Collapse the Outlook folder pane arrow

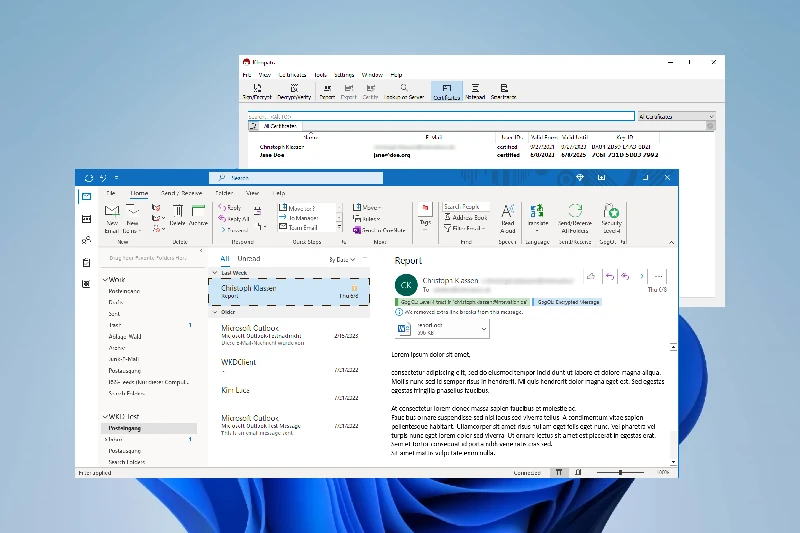click(x=201, y=250)
